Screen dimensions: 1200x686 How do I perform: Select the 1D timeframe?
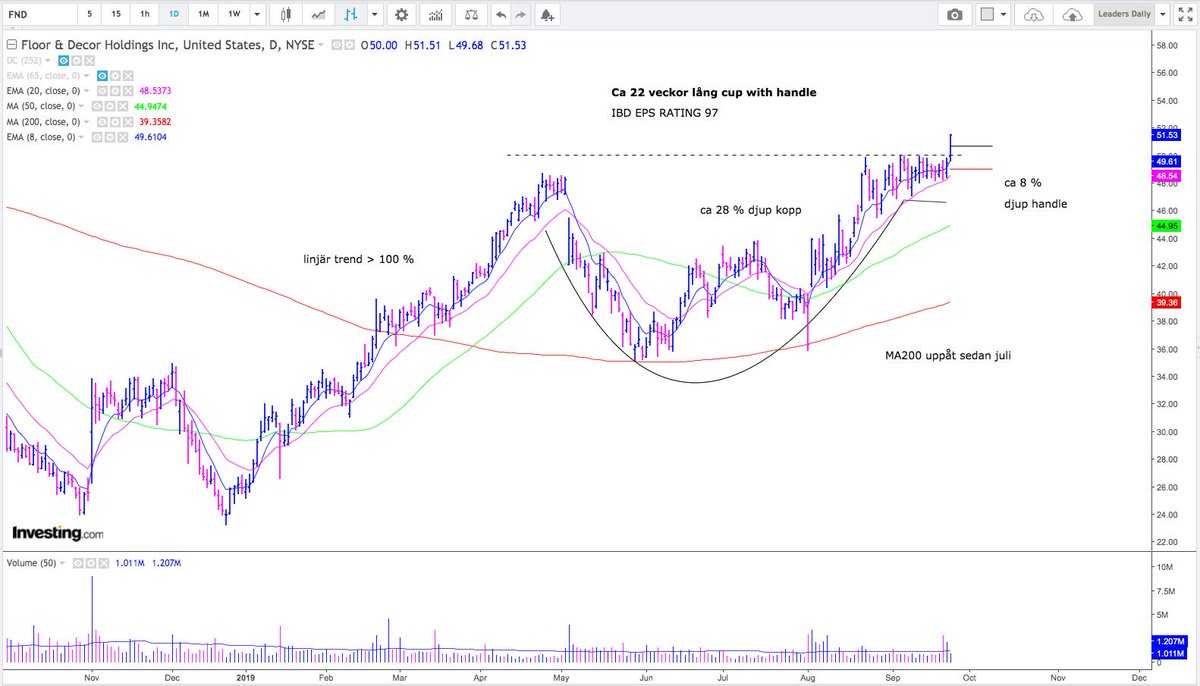point(174,15)
